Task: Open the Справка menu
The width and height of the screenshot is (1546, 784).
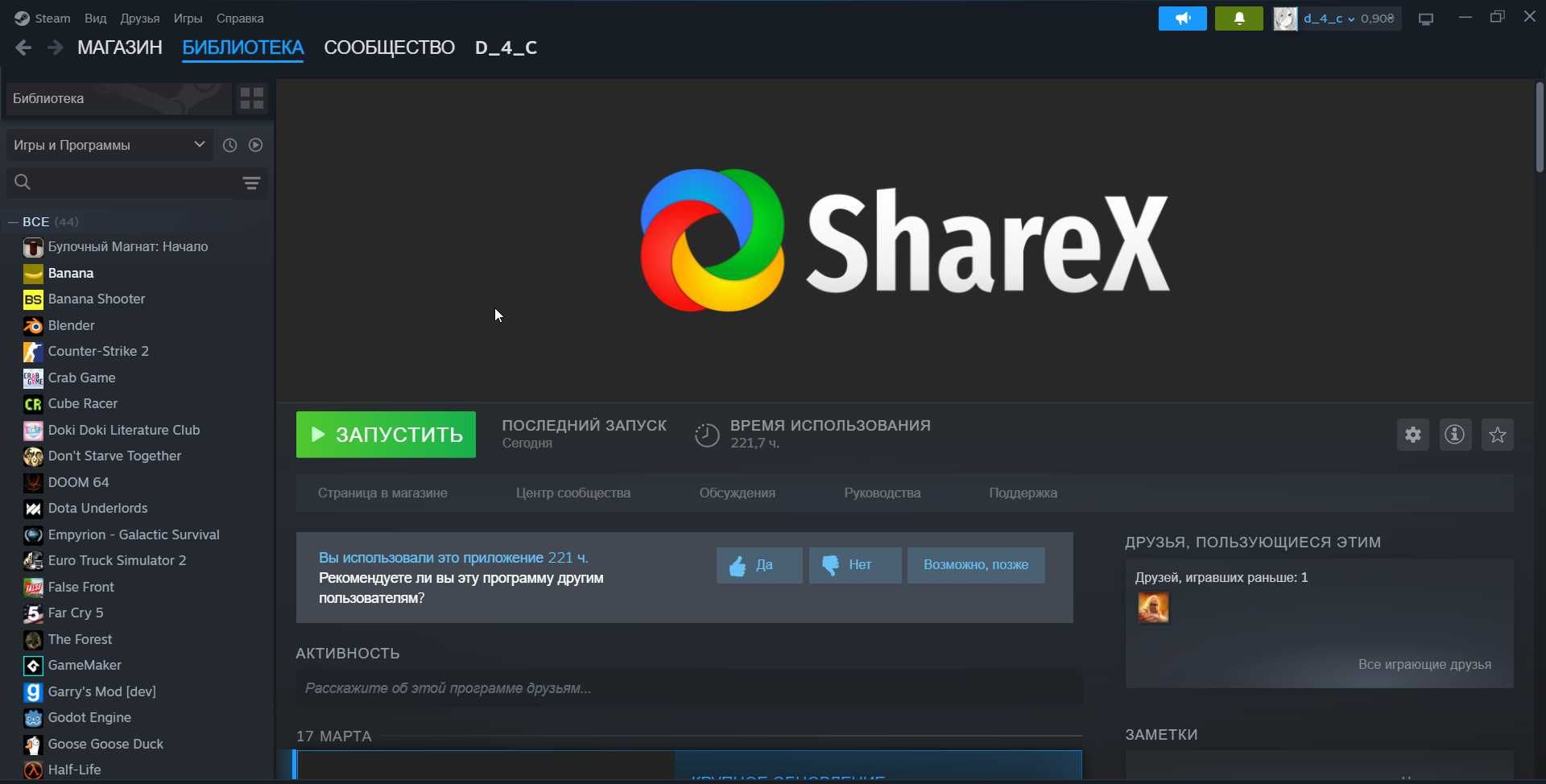Action: click(x=240, y=18)
